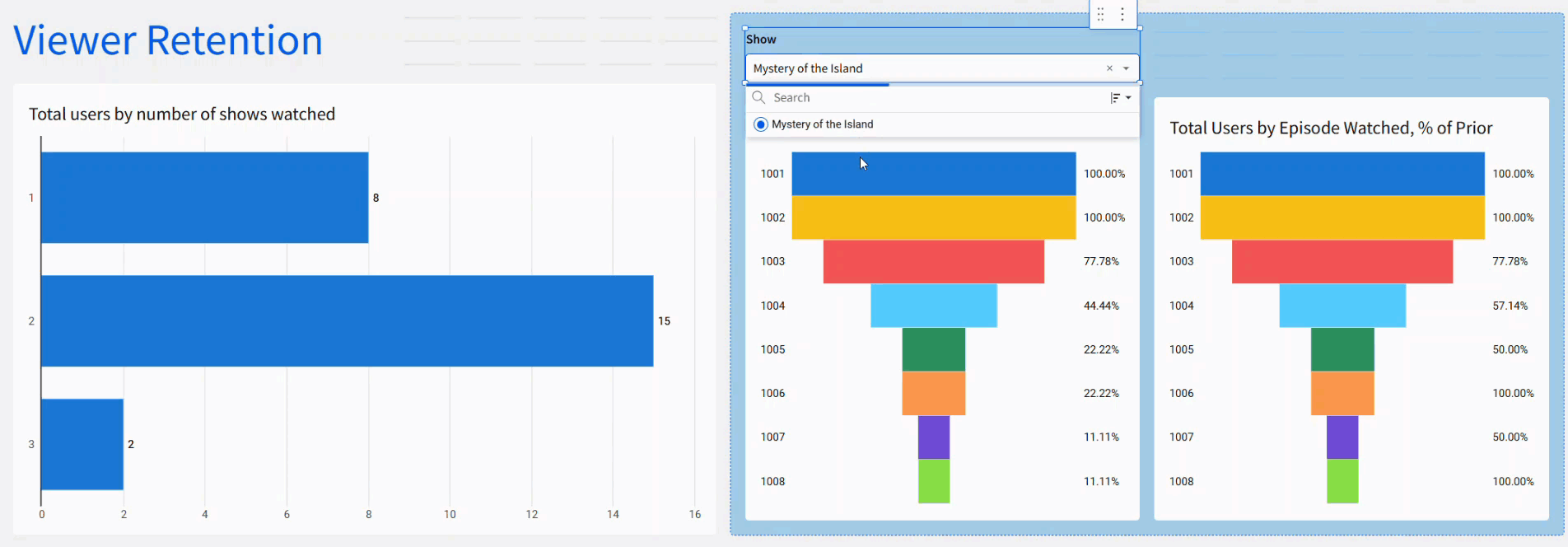The image size is (1568, 547).
Task: Select the bar for 1 show watched
Action: [x=204, y=198]
